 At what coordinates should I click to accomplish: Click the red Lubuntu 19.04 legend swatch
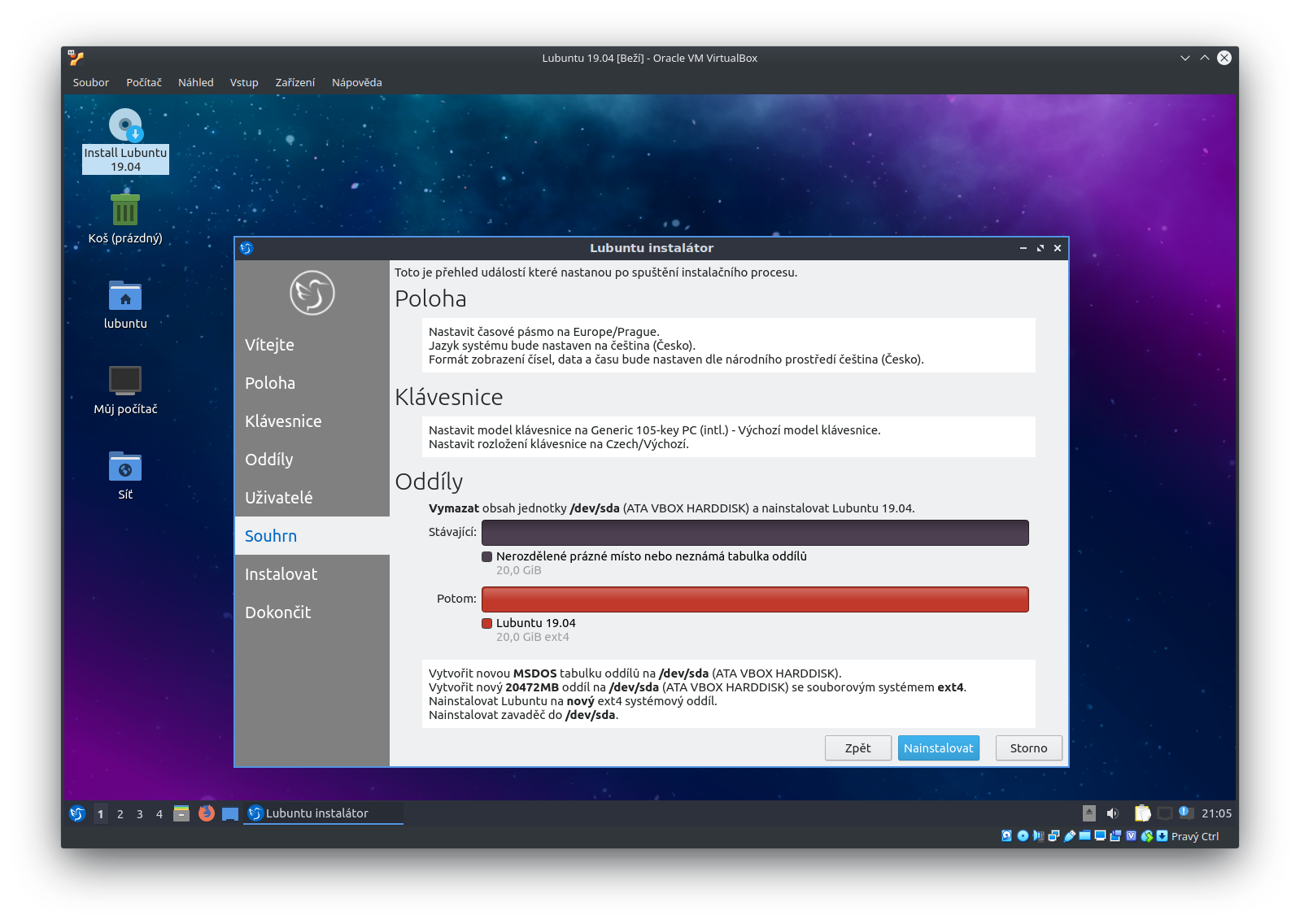[x=487, y=624]
